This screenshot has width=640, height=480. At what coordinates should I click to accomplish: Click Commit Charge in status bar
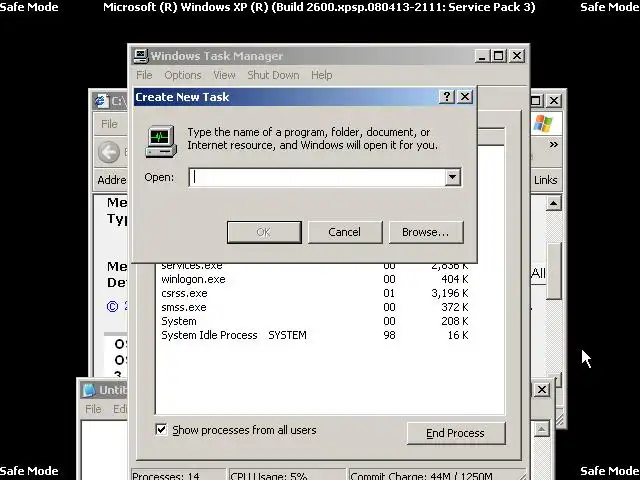[x=422, y=476]
